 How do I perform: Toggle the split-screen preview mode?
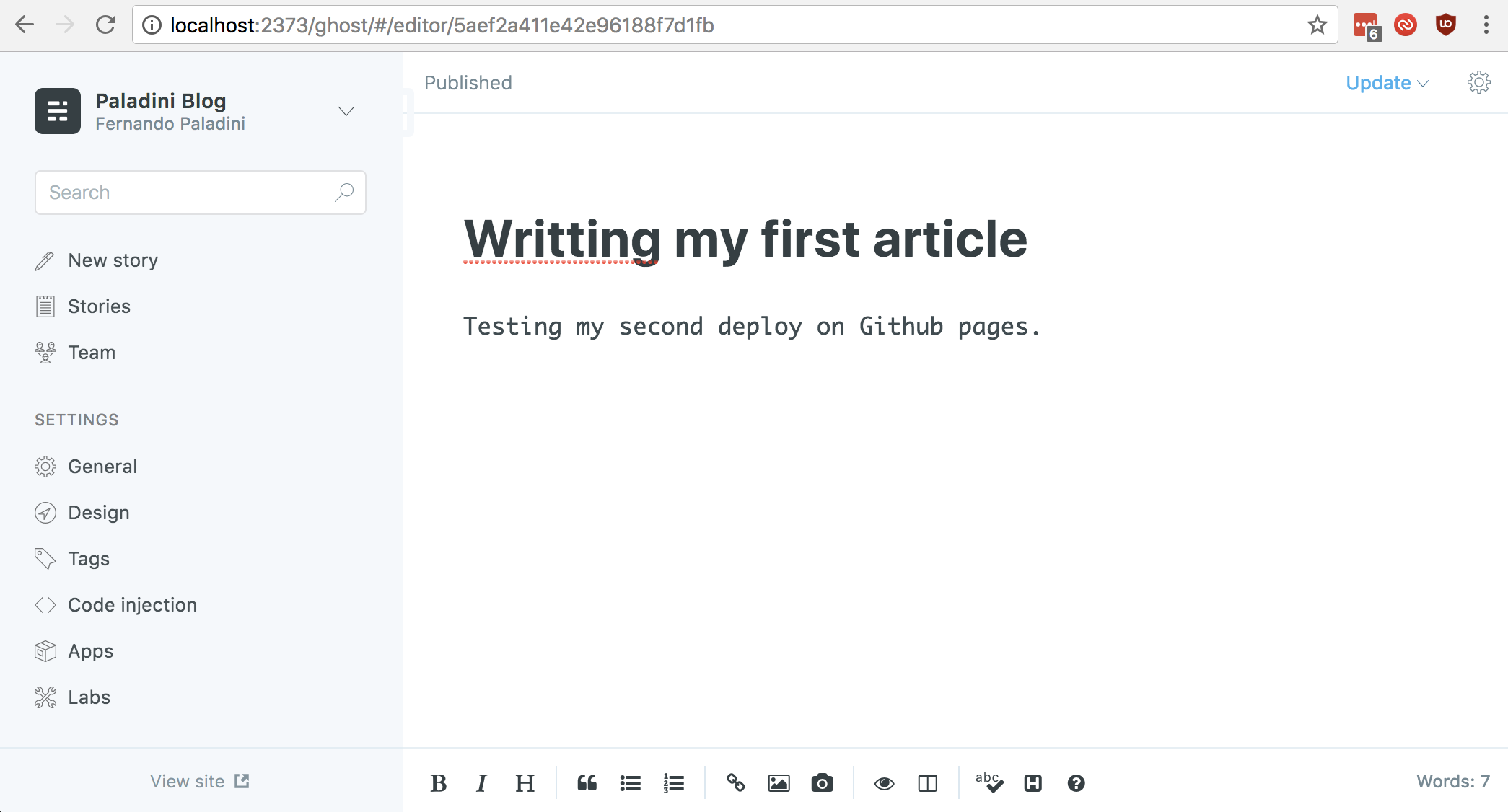pos(927,783)
